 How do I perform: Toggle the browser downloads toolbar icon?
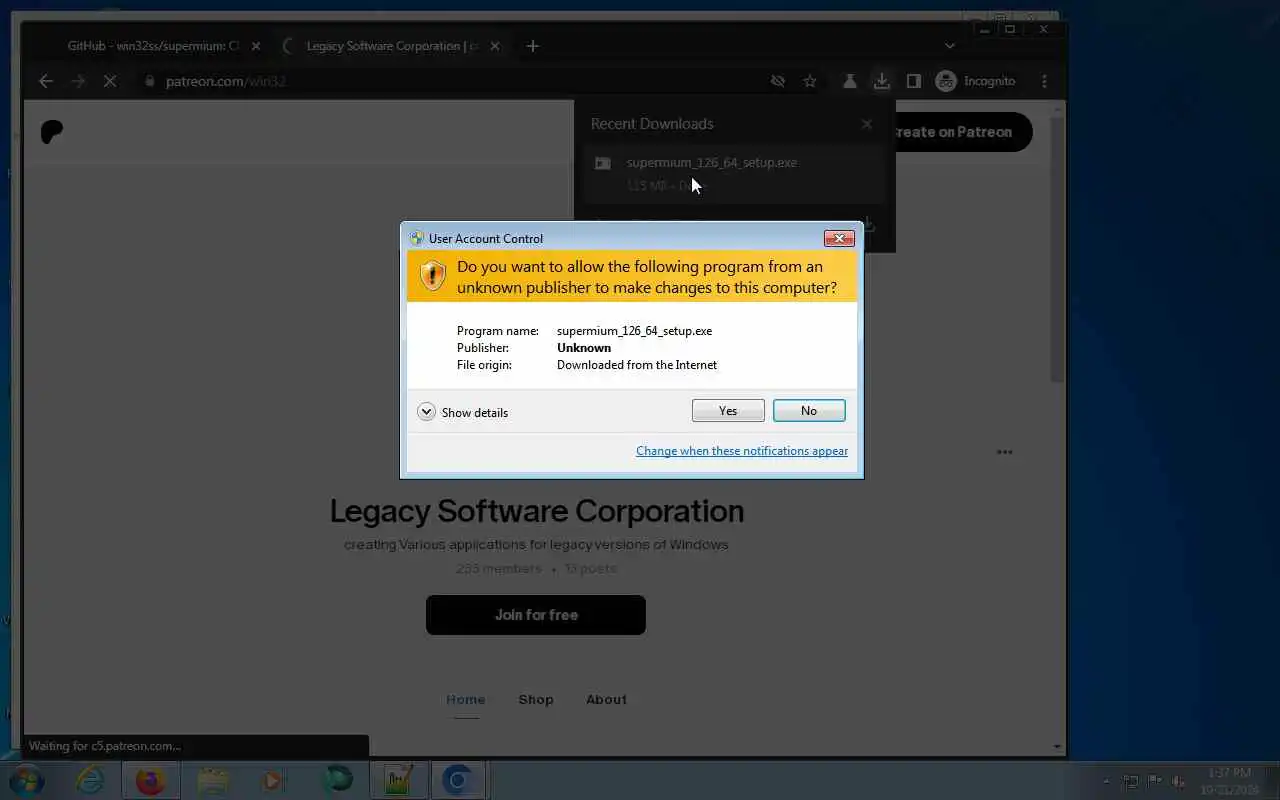click(x=881, y=81)
